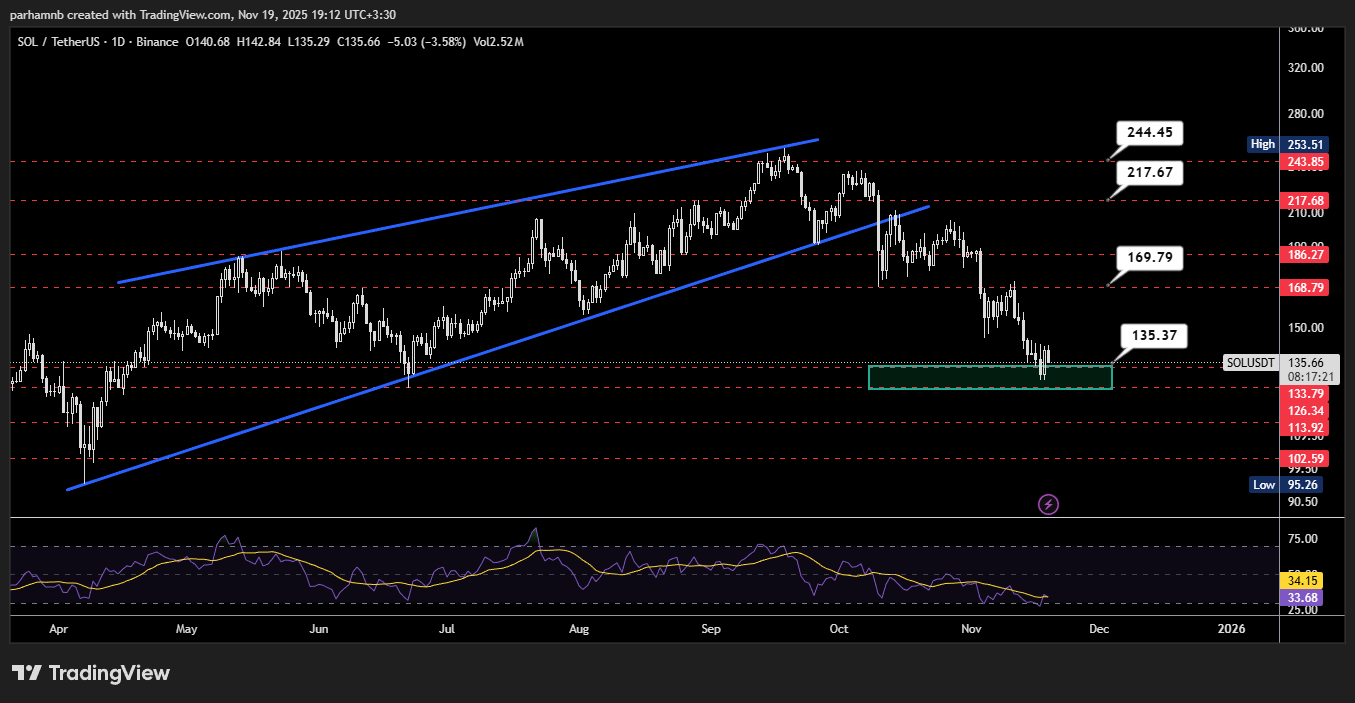The height and width of the screenshot is (703, 1355).
Task: Click the red 102.59 price axis label
Action: coord(1302,459)
